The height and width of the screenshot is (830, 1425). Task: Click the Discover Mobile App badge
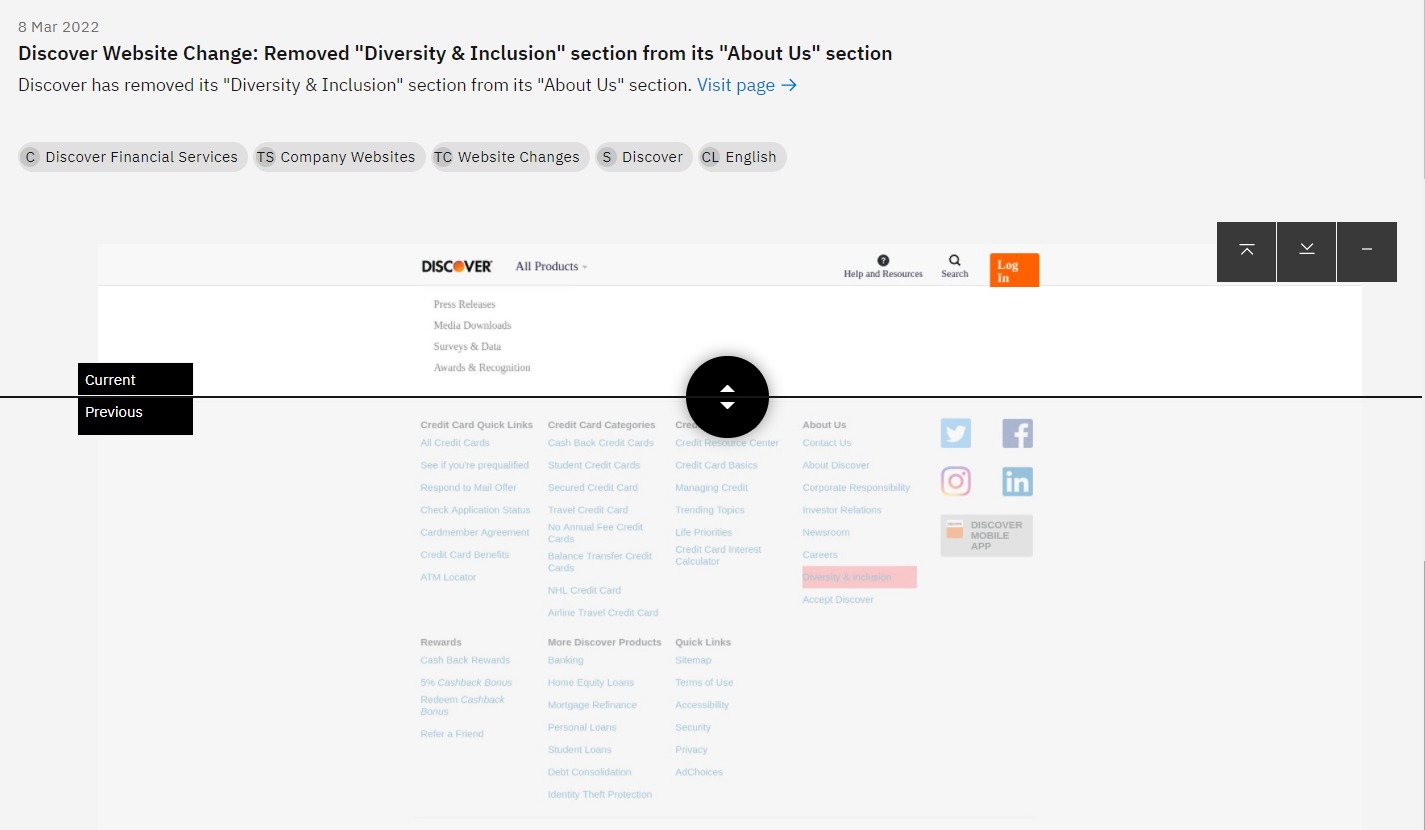[x=986, y=535]
